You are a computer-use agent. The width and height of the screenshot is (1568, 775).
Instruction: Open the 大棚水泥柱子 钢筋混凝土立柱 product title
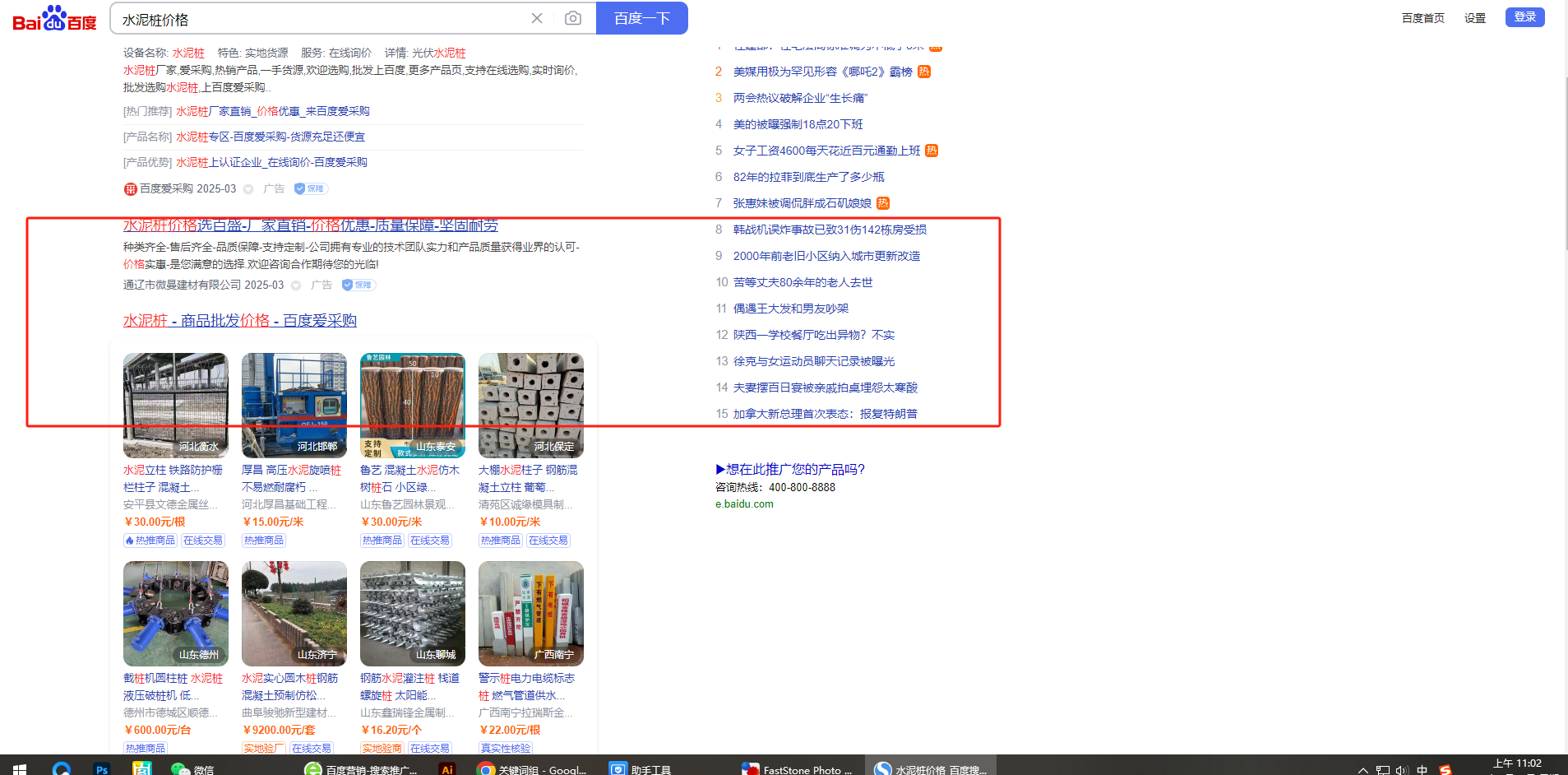528,479
